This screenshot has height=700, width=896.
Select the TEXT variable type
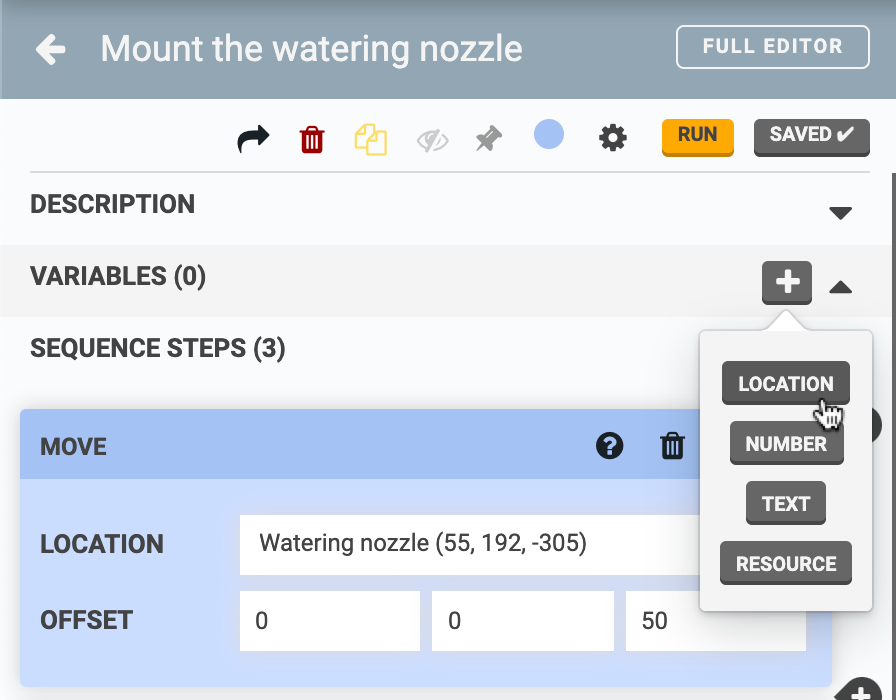(785, 503)
